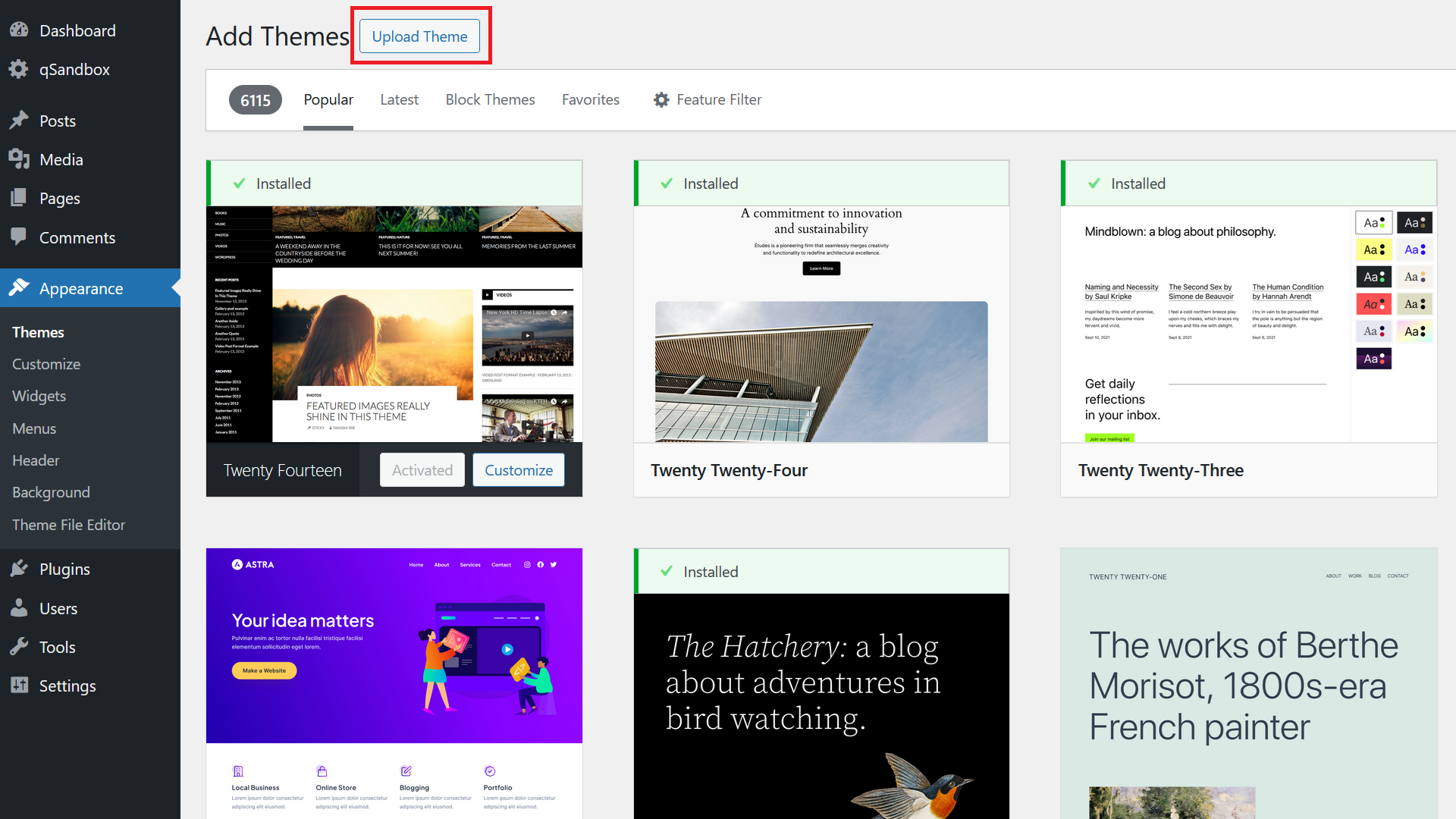Image resolution: width=1456 pixels, height=819 pixels.
Task: Click the Twenty Twenty-Four theme name
Action: pos(730,470)
